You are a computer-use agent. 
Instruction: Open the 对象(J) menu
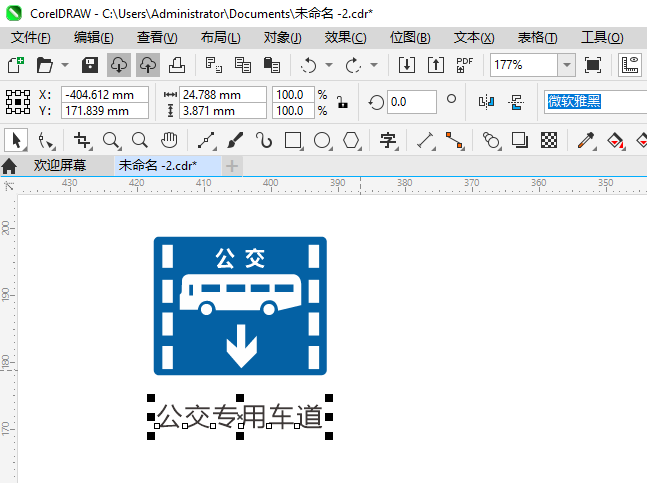coord(283,38)
